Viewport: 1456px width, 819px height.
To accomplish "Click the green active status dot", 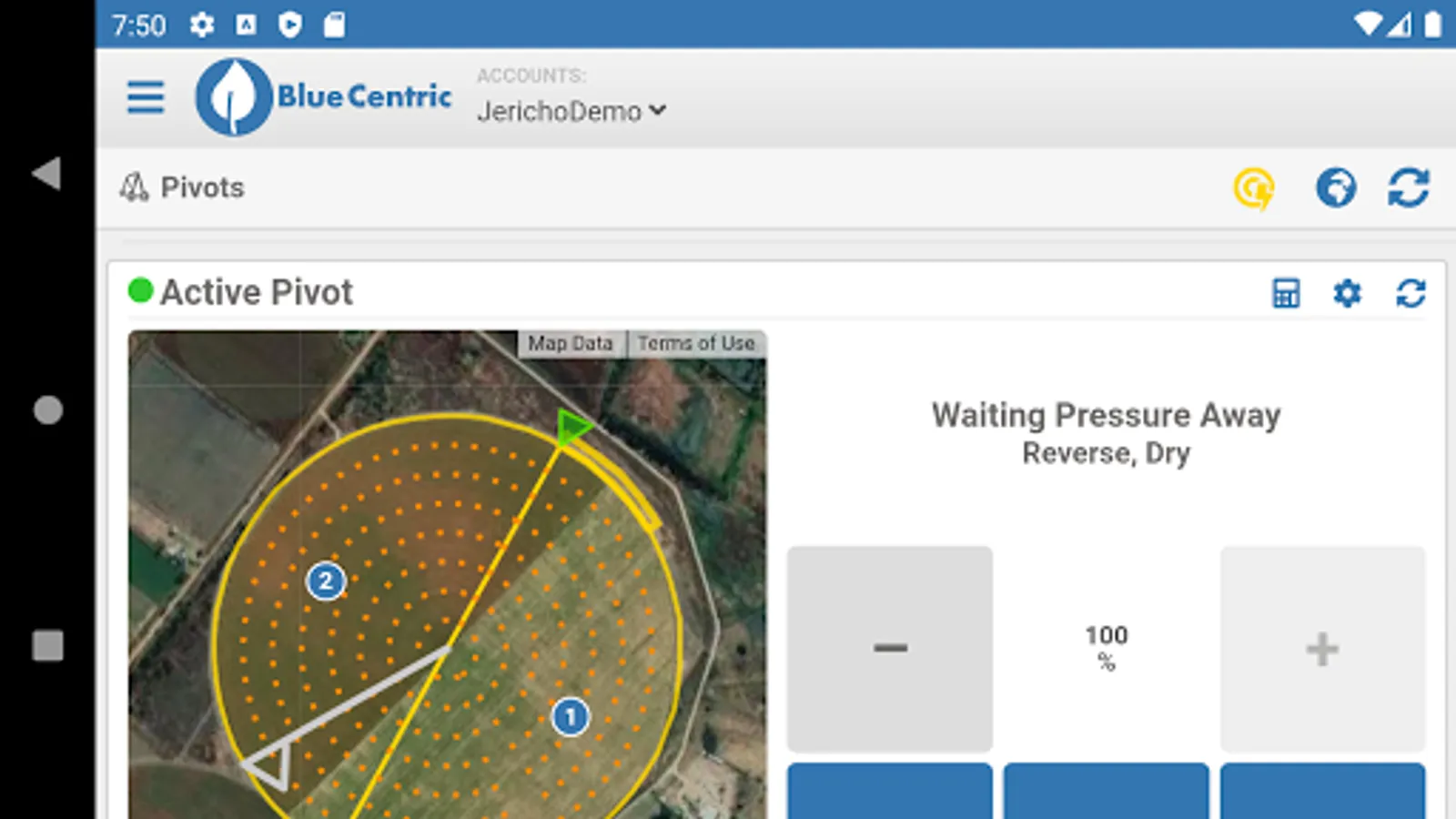I will click(x=141, y=291).
